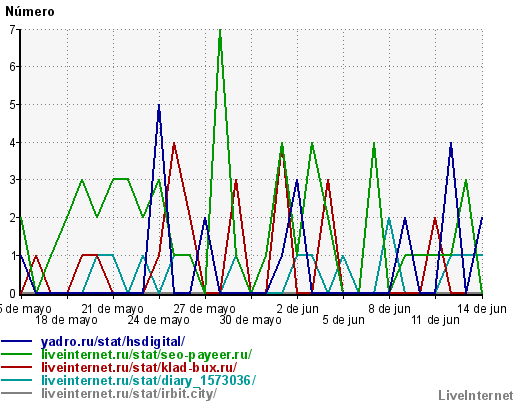Click the blue peak at 4 near 12 jun
The image size is (520, 405).
(x=451, y=144)
